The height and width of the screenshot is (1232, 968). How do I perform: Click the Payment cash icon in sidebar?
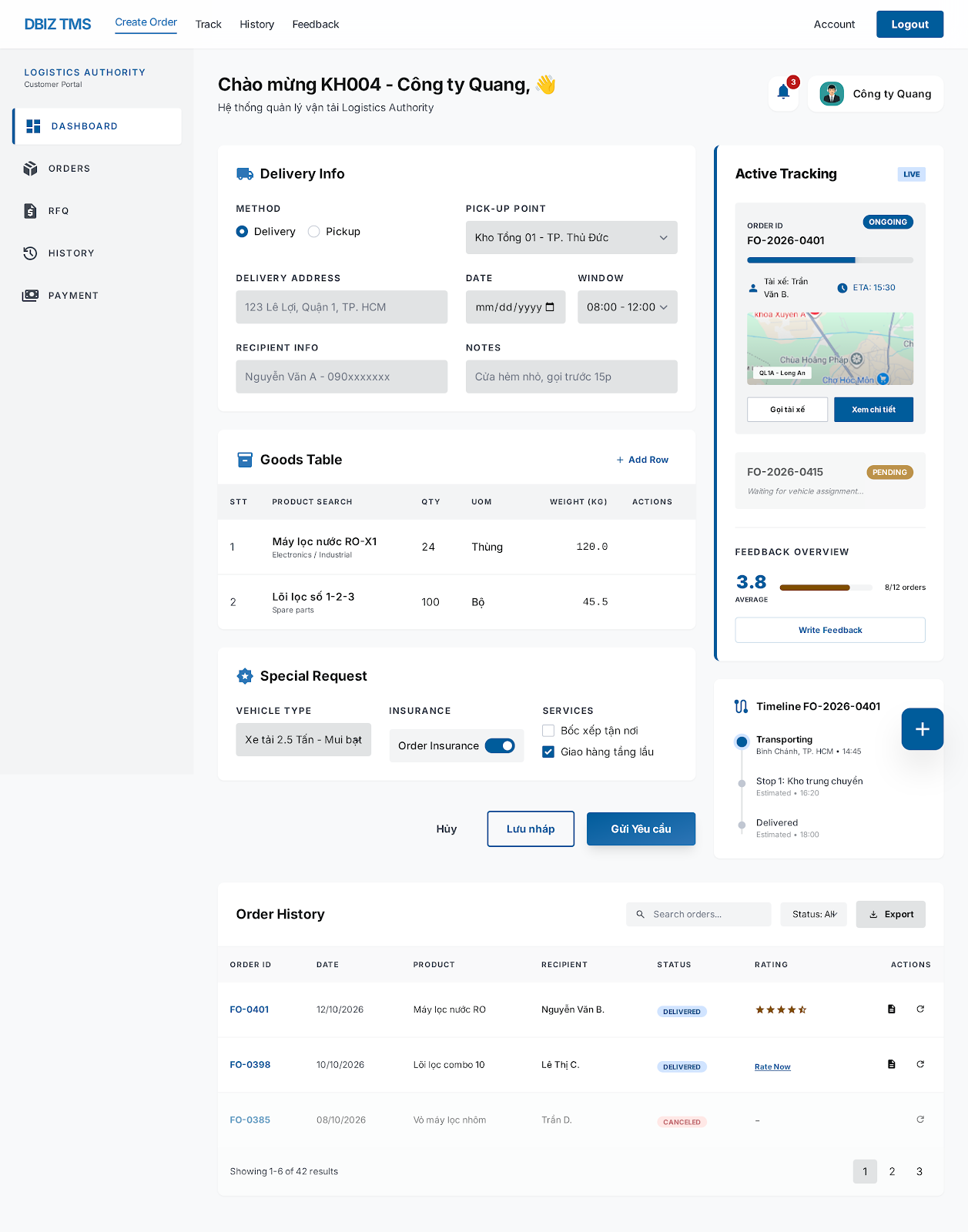(x=31, y=296)
